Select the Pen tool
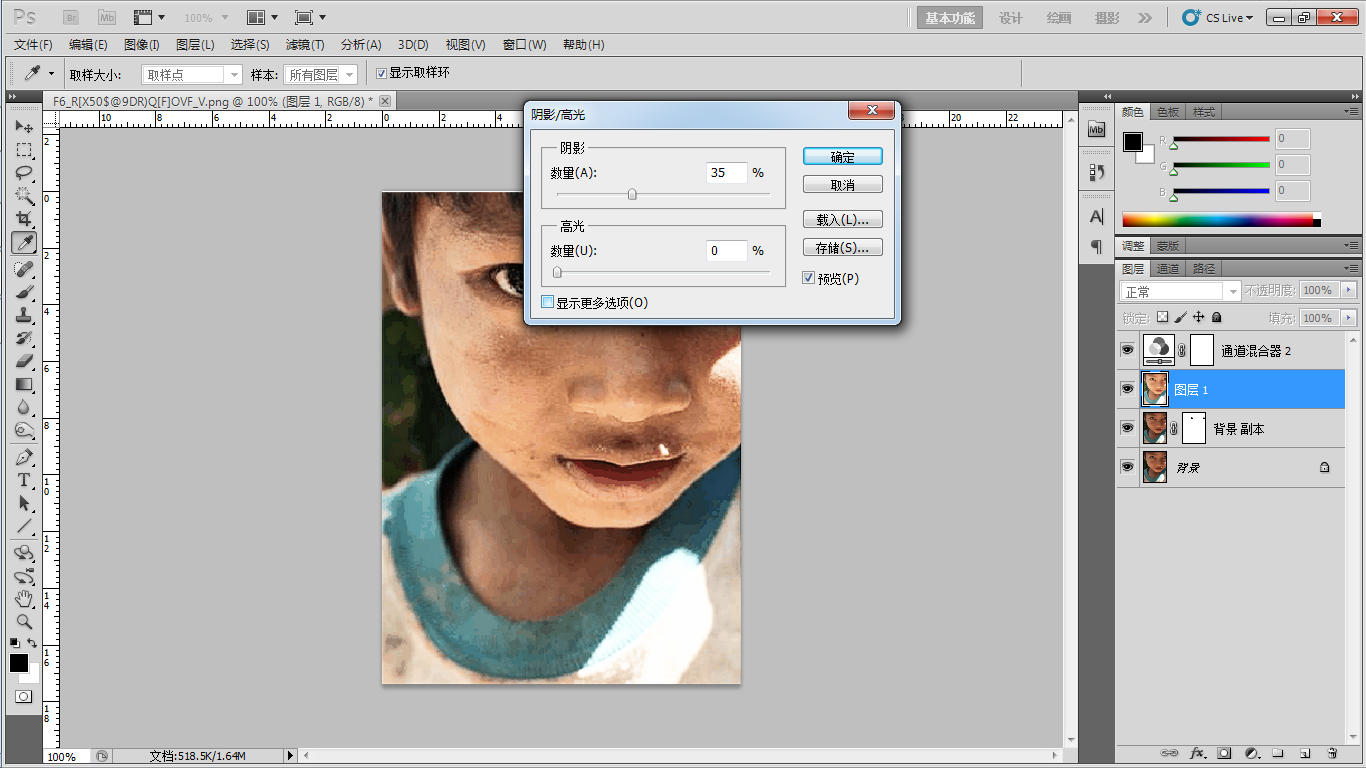 click(24, 457)
